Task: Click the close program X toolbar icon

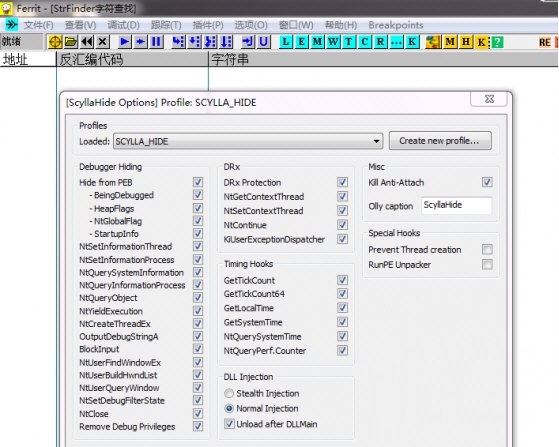Action: click(103, 42)
